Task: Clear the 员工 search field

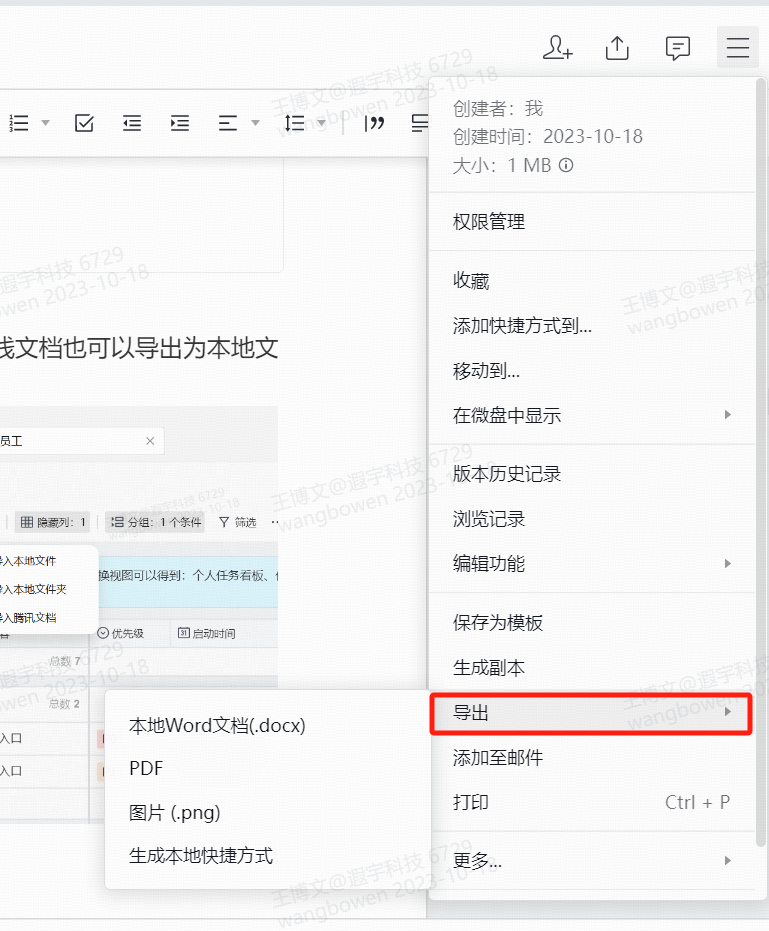Action: pos(150,441)
